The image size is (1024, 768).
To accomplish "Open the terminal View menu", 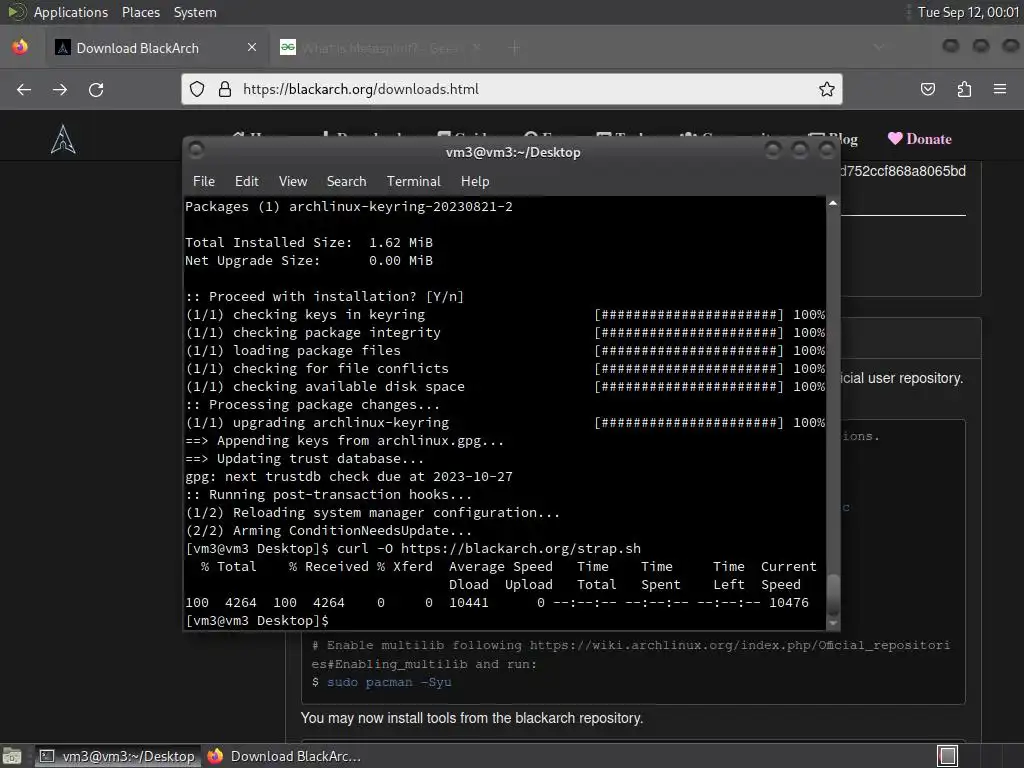I will pos(293,182).
